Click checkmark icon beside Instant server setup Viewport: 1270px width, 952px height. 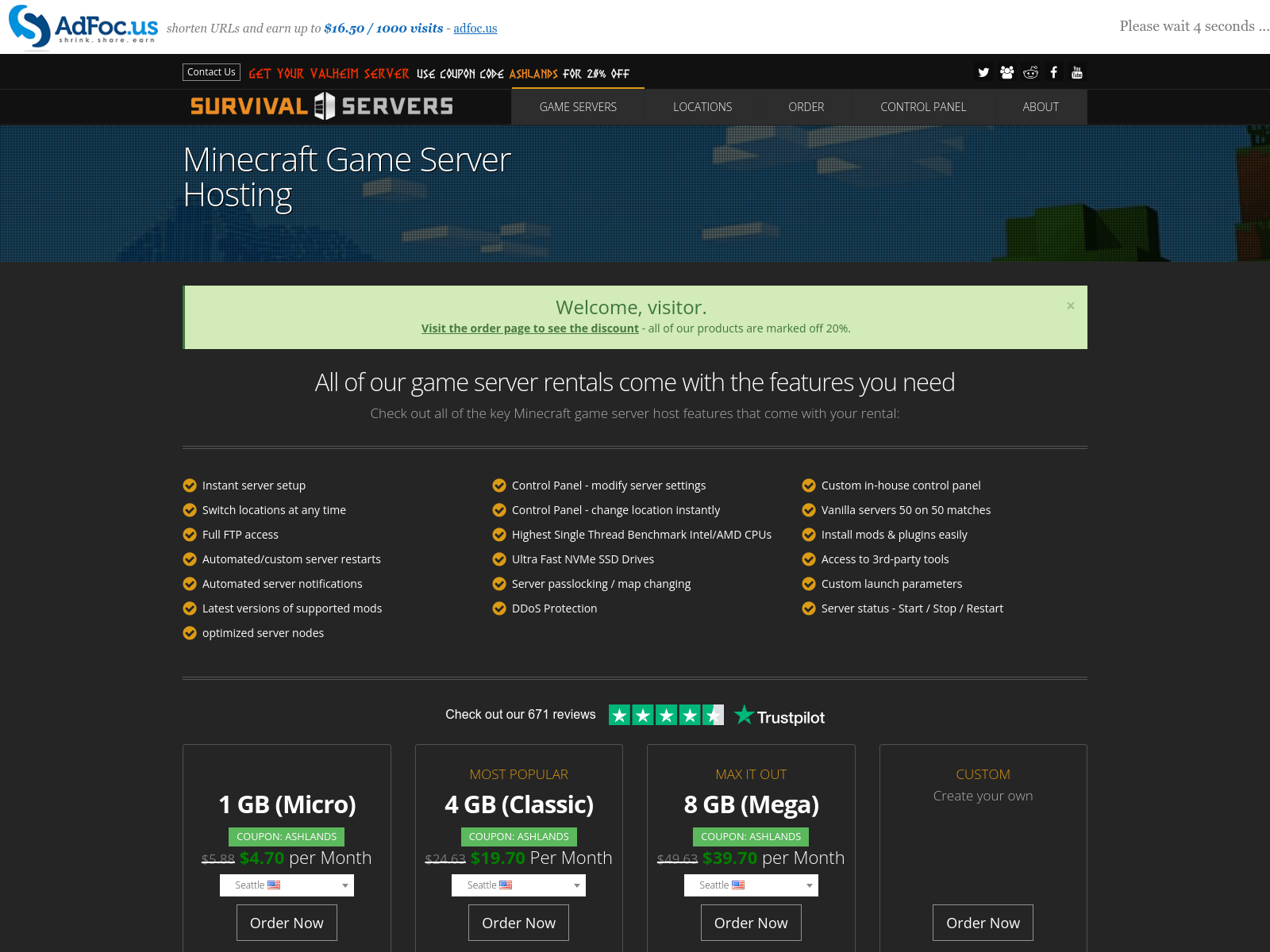click(190, 486)
